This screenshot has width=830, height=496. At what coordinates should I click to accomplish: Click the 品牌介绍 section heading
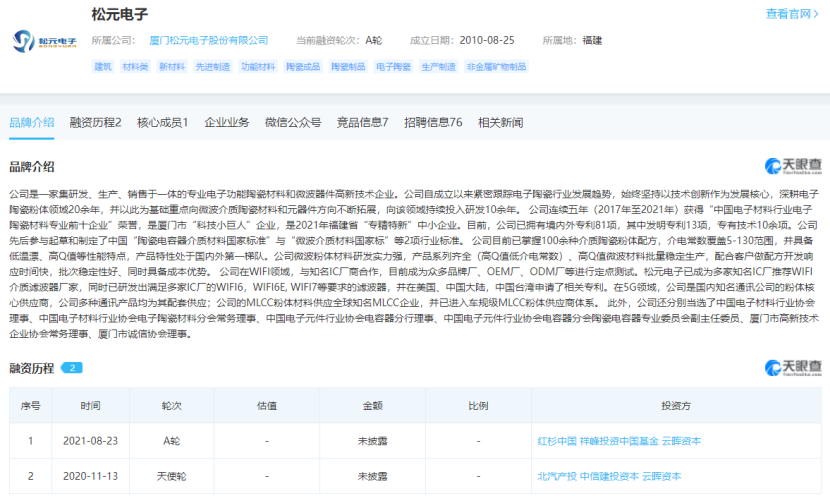pos(32,167)
